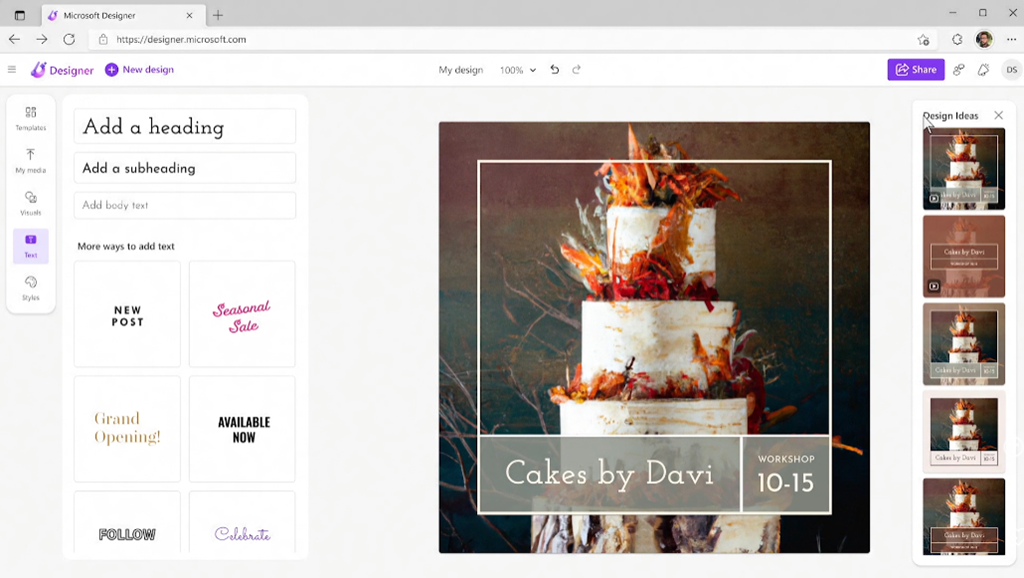Image resolution: width=1024 pixels, height=578 pixels.
Task: Open the hamburger navigation menu
Action: click(x=12, y=69)
